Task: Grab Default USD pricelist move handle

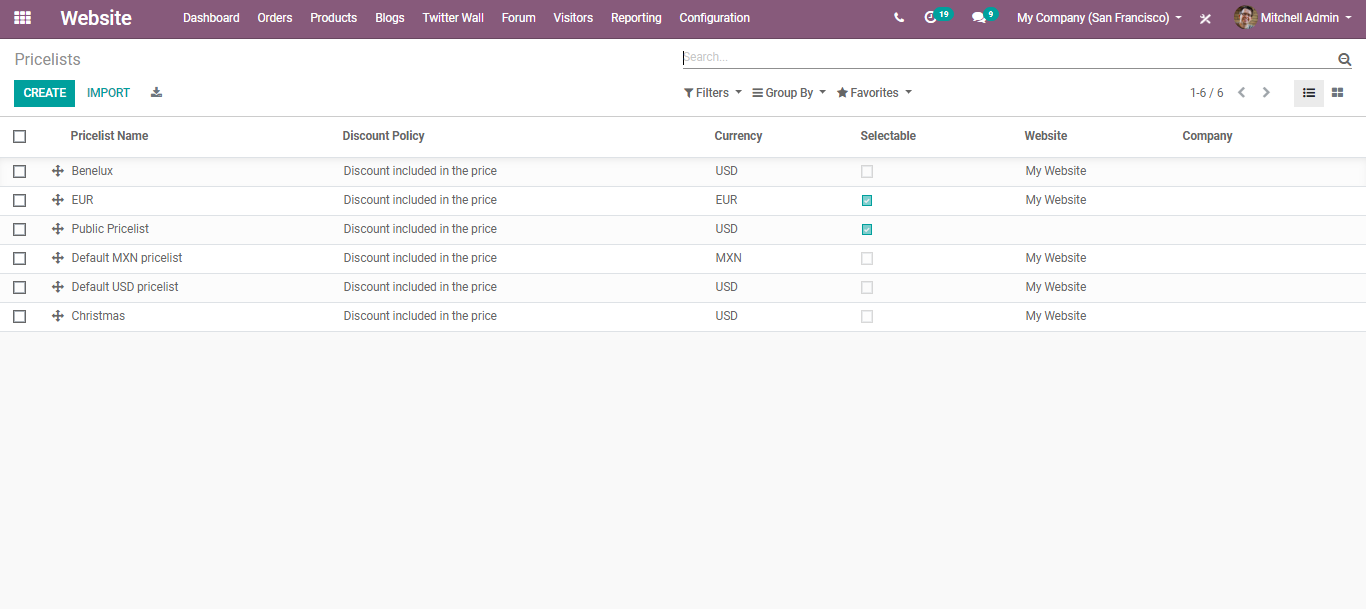Action: (x=58, y=287)
